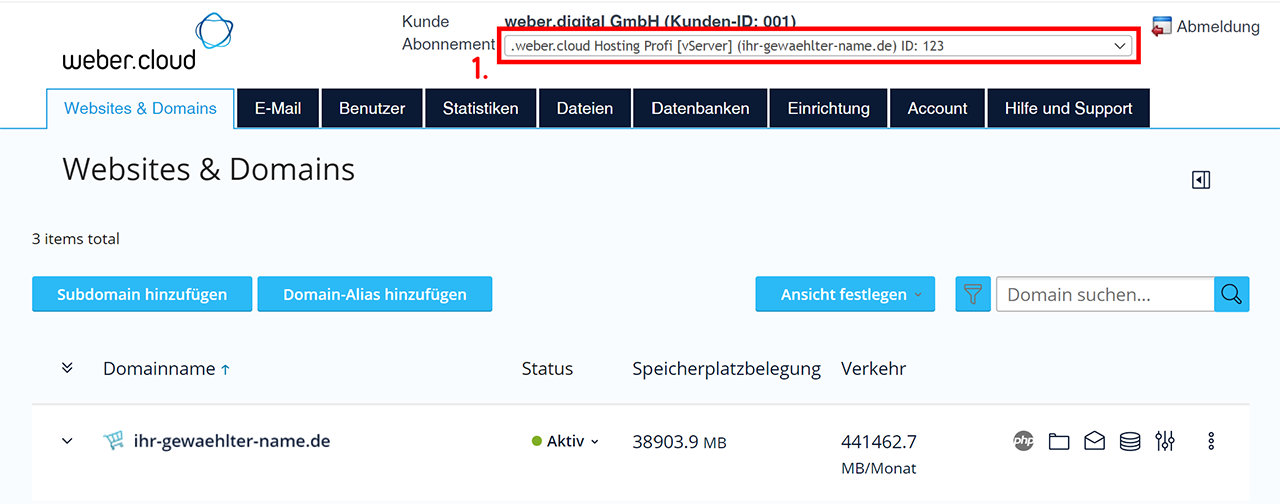
Task: Open the Einrichtung tab
Action: [829, 109]
